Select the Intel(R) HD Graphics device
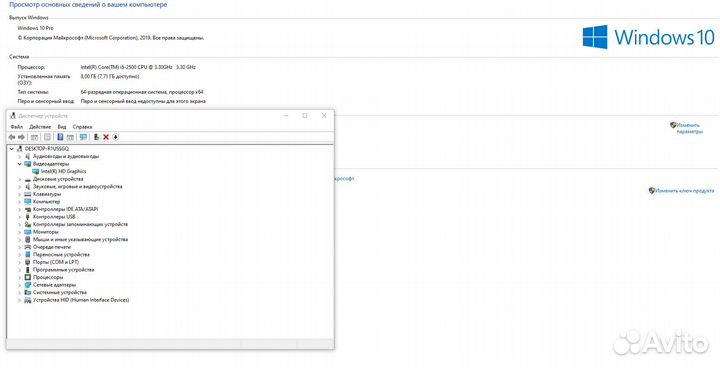This screenshot has height=368, width=720. pyautogui.click(x=63, y=171)
